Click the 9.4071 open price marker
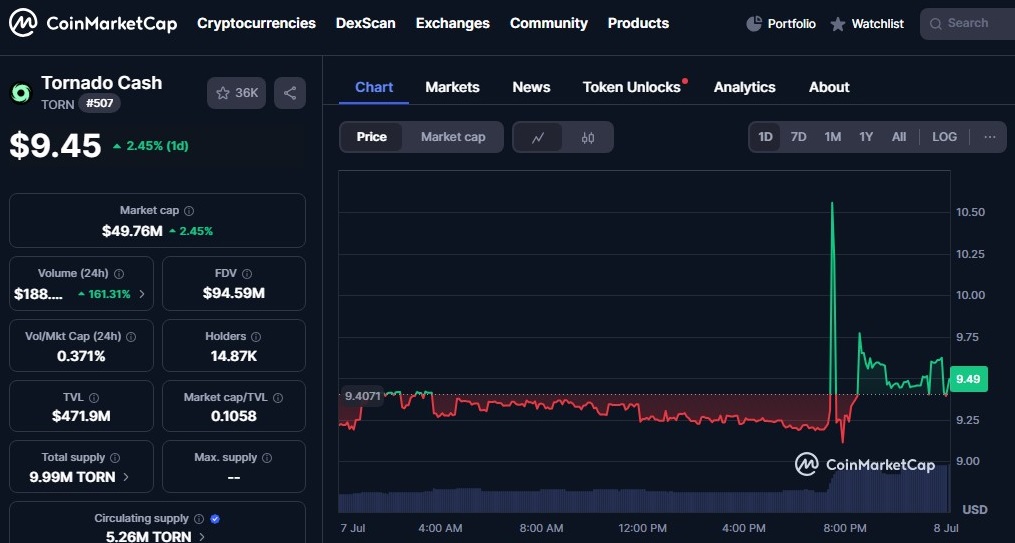 click(x=362, y=396)
